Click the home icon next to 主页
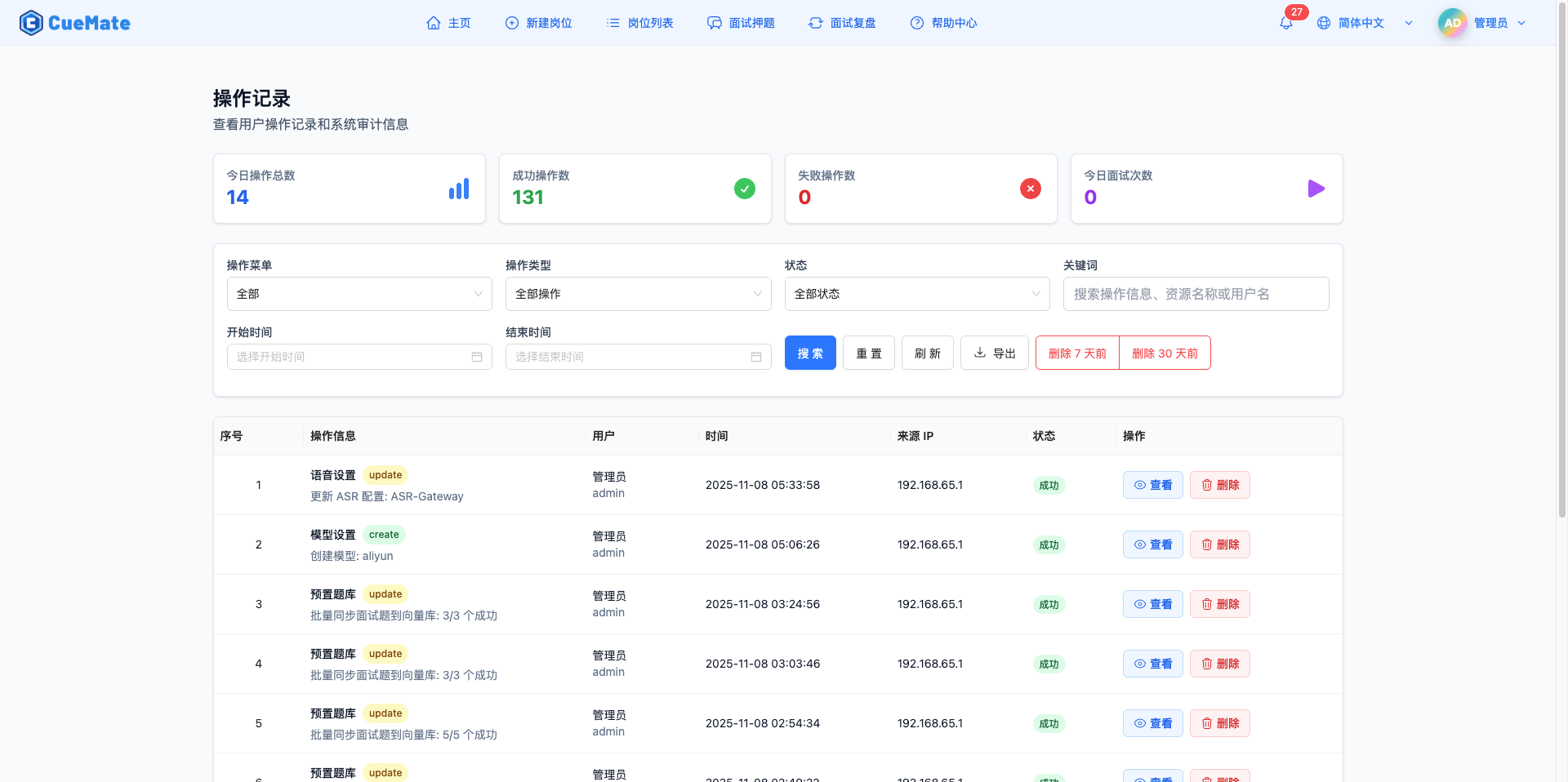Screen dimensions: 1568x782 tap(434, 23)
